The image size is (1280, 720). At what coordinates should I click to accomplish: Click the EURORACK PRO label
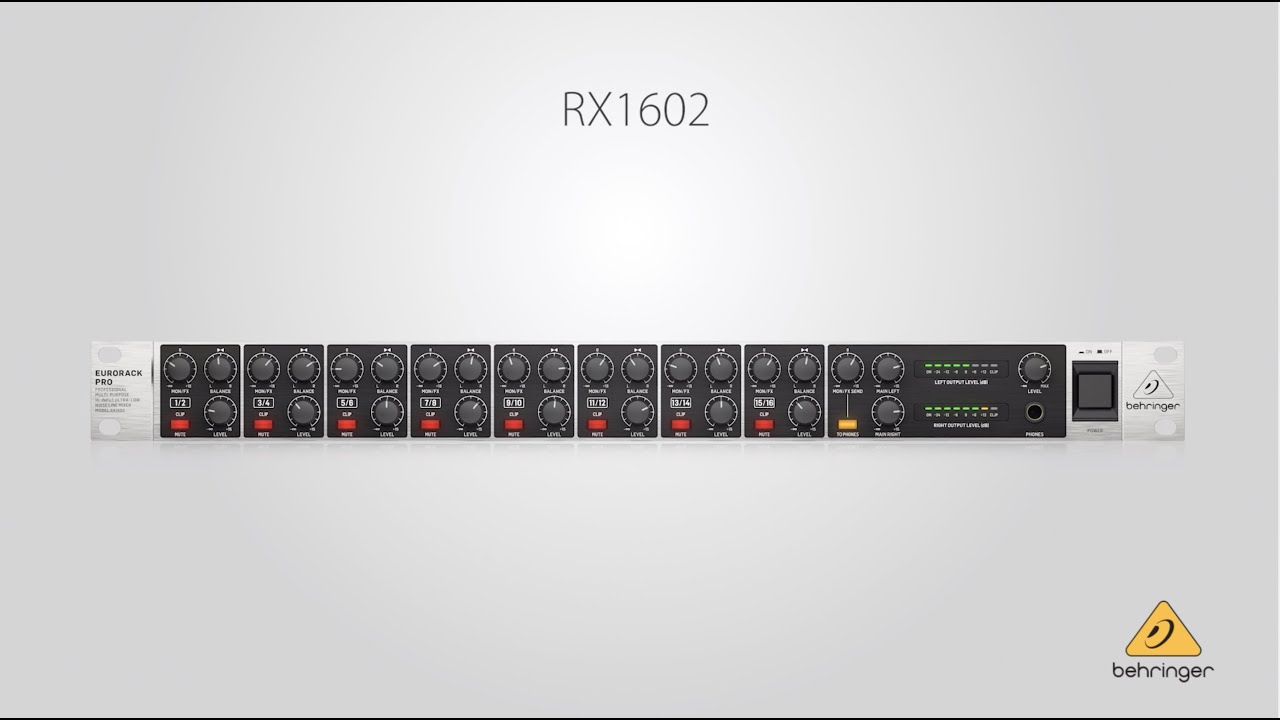tap(121, 376)
